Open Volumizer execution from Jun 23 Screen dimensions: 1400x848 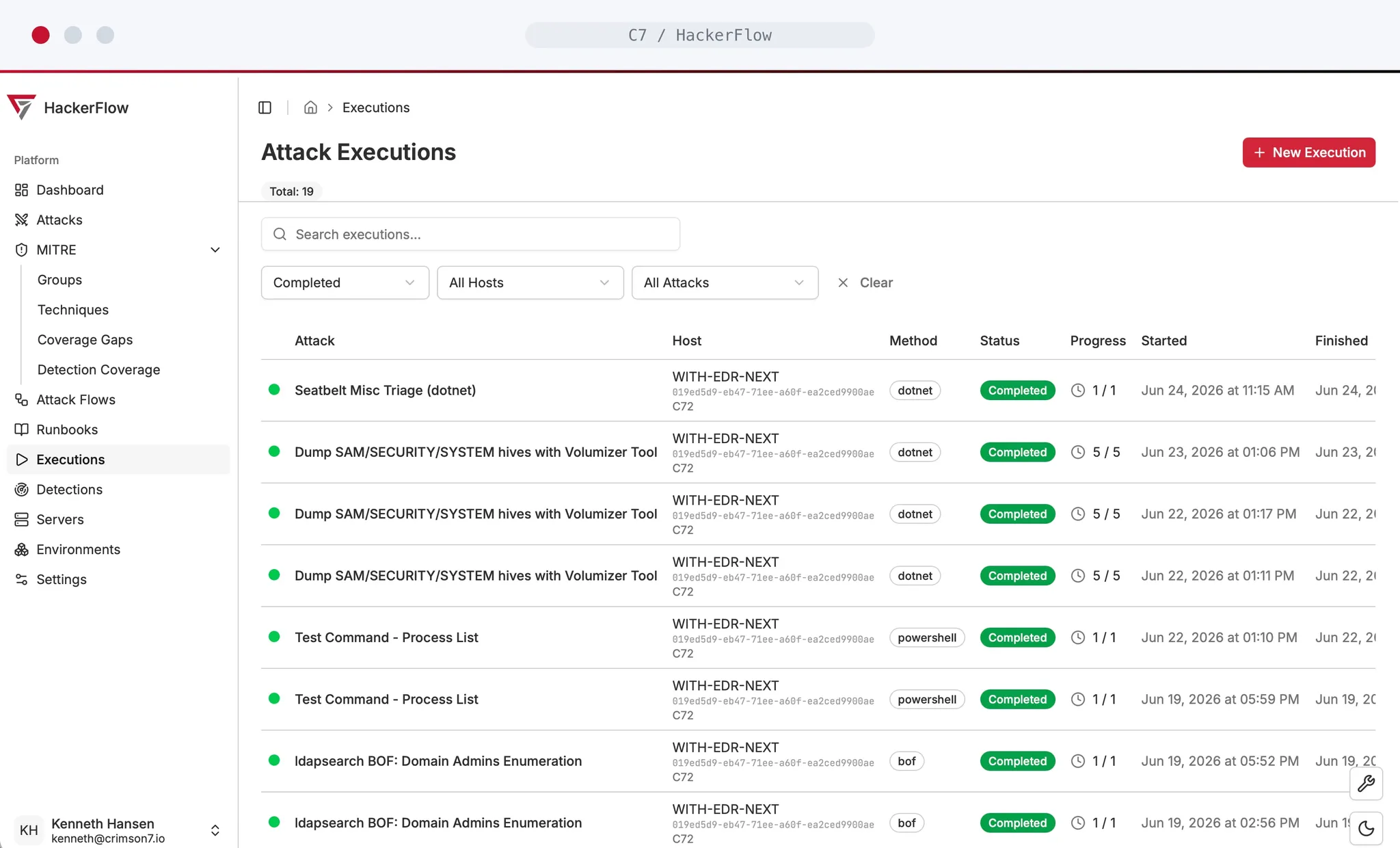point(476,452)
